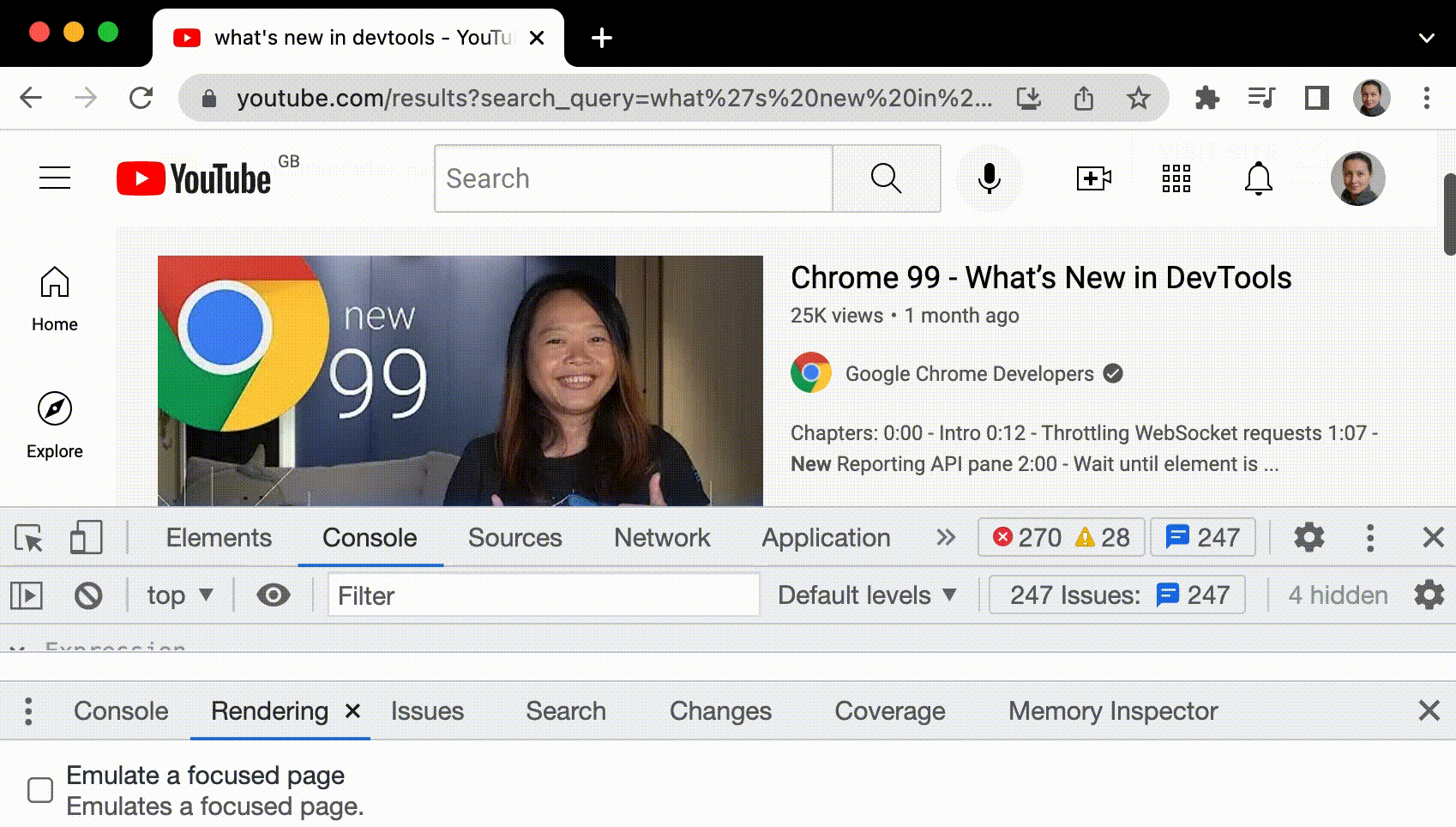The image size is (1456, 827).
Task: Switch to the Rendering tab
Action: pos(268,710)
